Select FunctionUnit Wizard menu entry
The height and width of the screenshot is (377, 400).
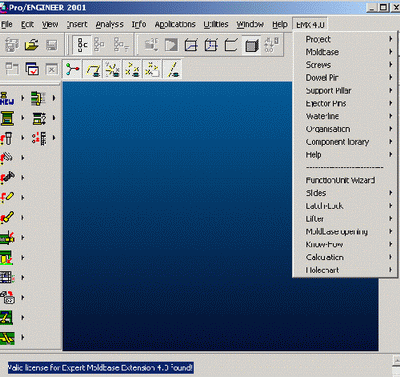[340, 180]
